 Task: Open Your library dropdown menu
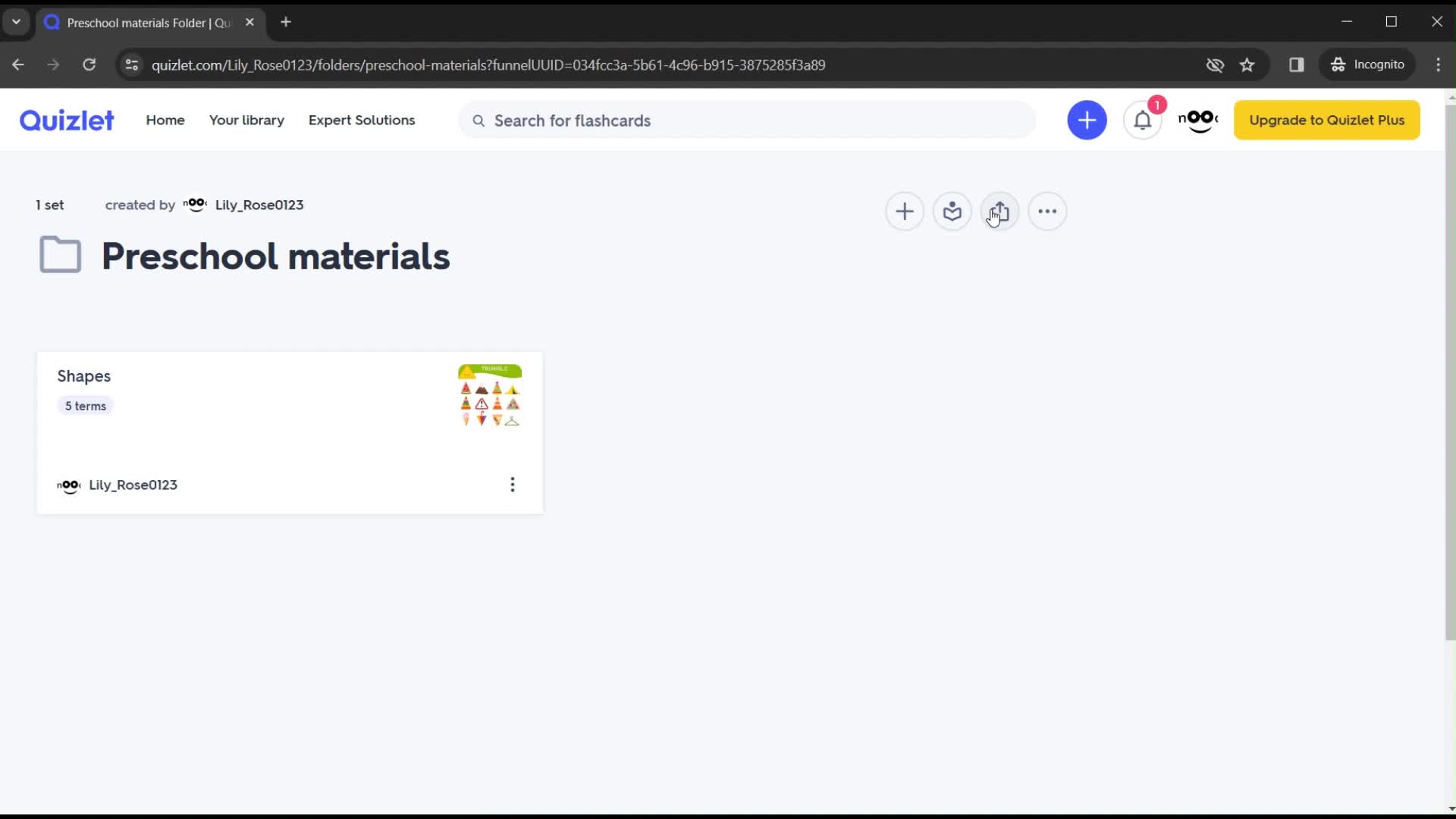click(x=247, y=120)
